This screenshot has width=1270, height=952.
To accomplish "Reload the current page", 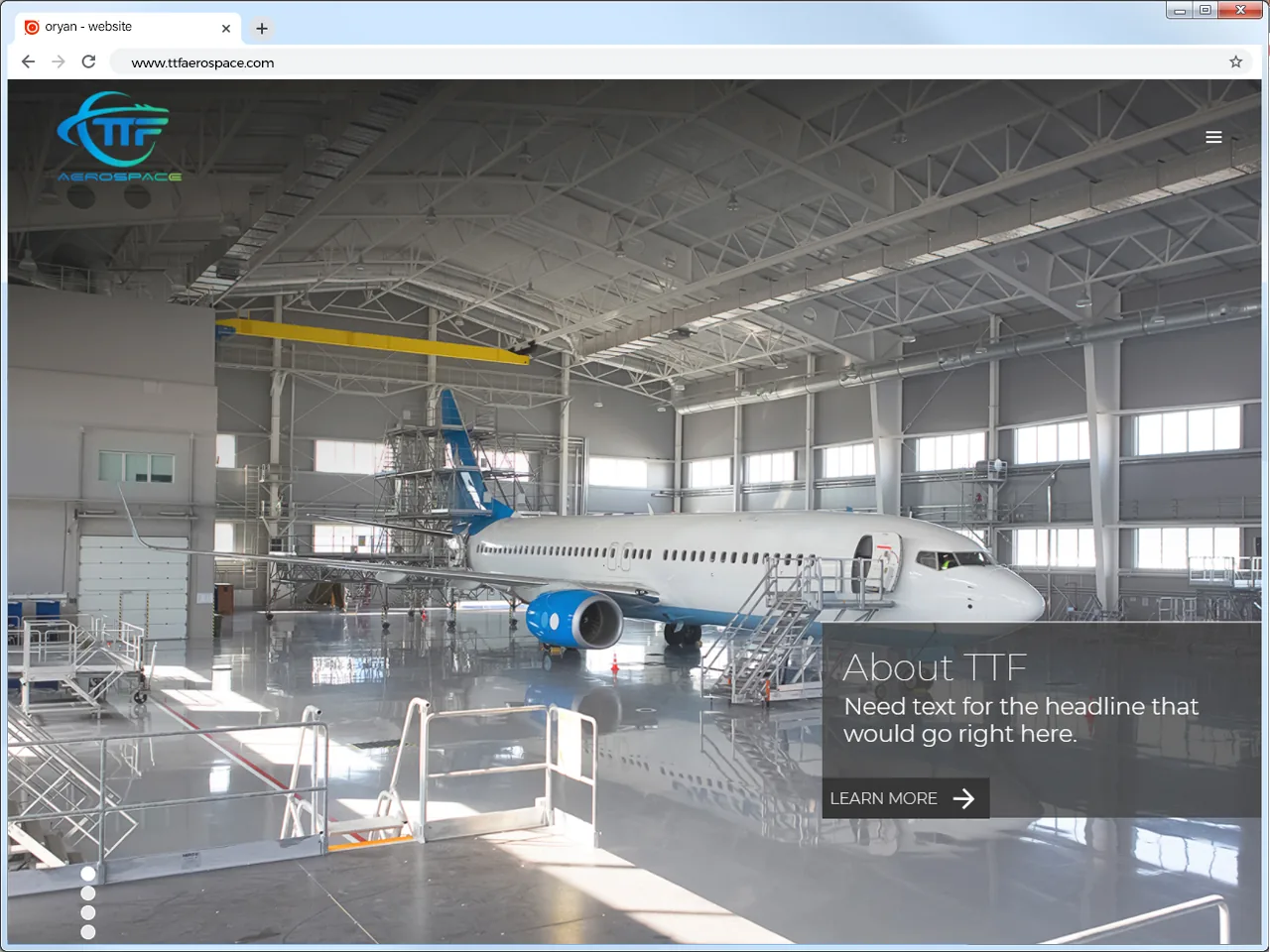I will tap(88, 61).
